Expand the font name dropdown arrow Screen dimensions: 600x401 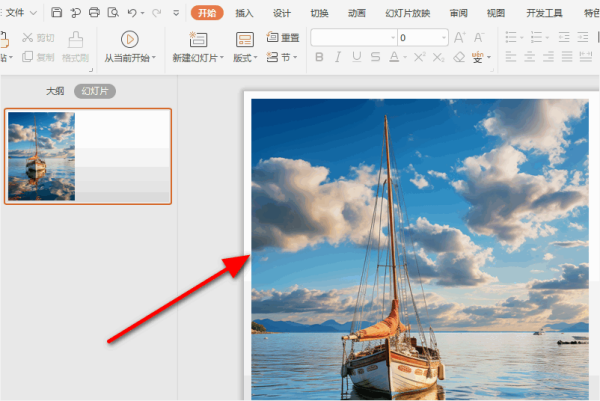pyautogui.click(x=393, y=37)
